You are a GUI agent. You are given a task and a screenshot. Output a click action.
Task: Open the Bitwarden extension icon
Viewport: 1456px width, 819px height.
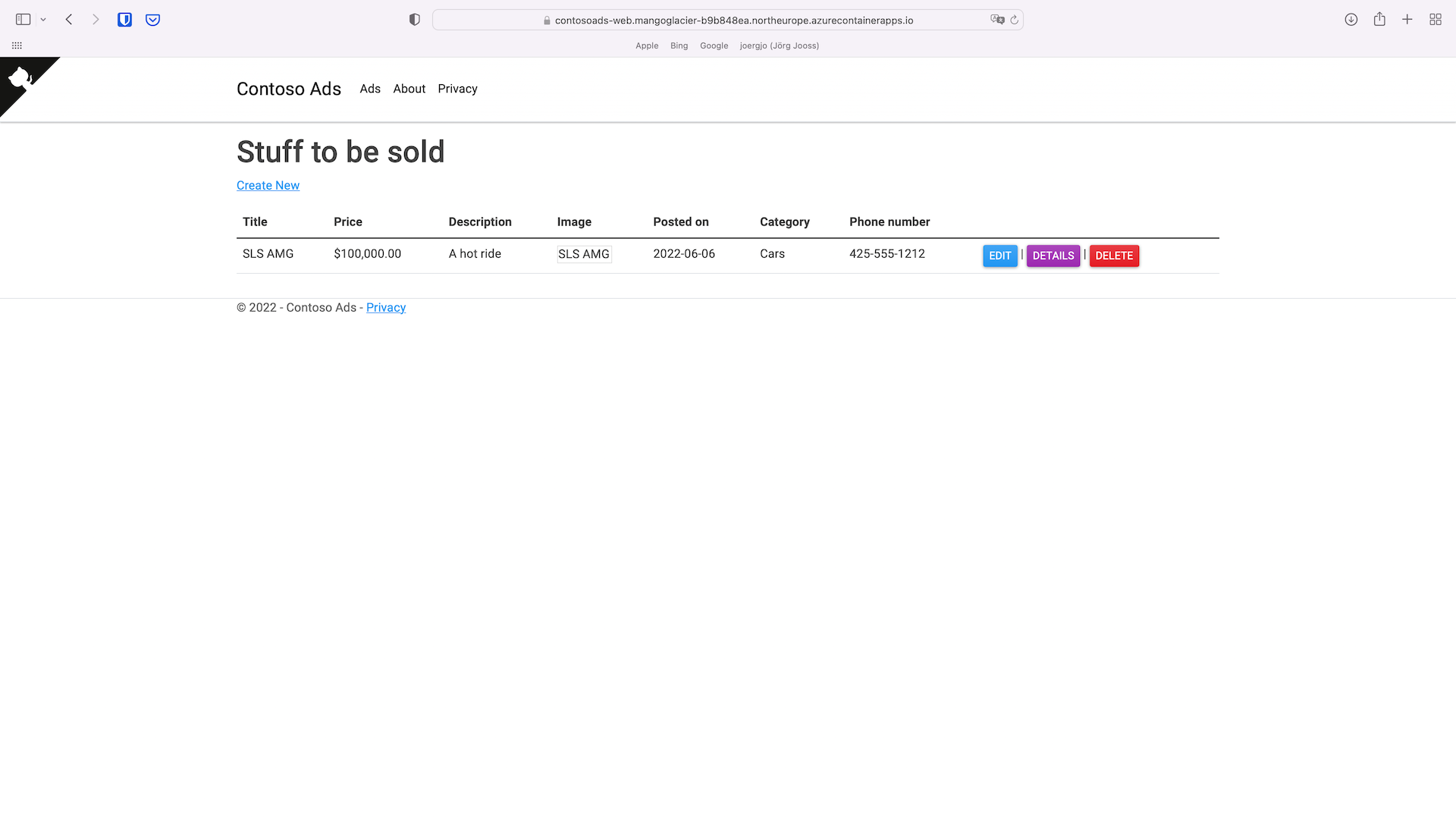pyautogui.click(x=124, y=20)
